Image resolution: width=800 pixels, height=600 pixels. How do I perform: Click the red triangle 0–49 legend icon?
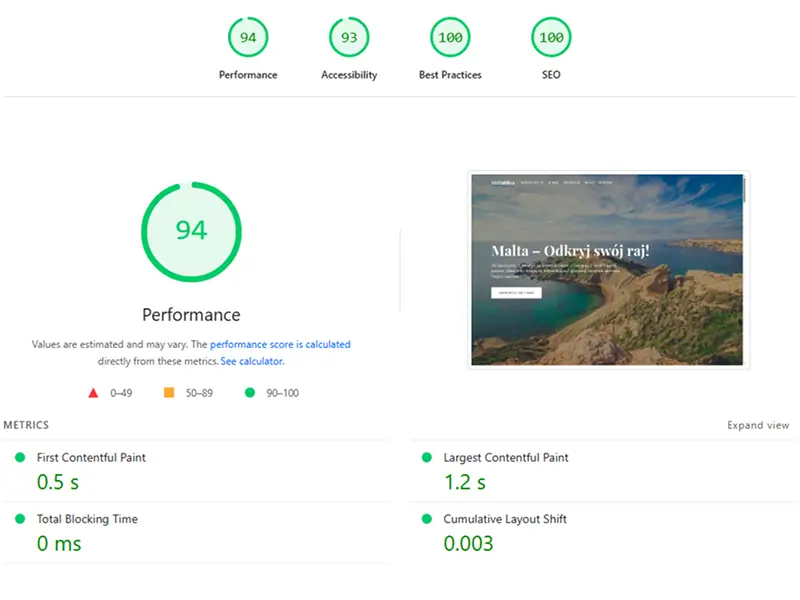[x=93, y=393]
